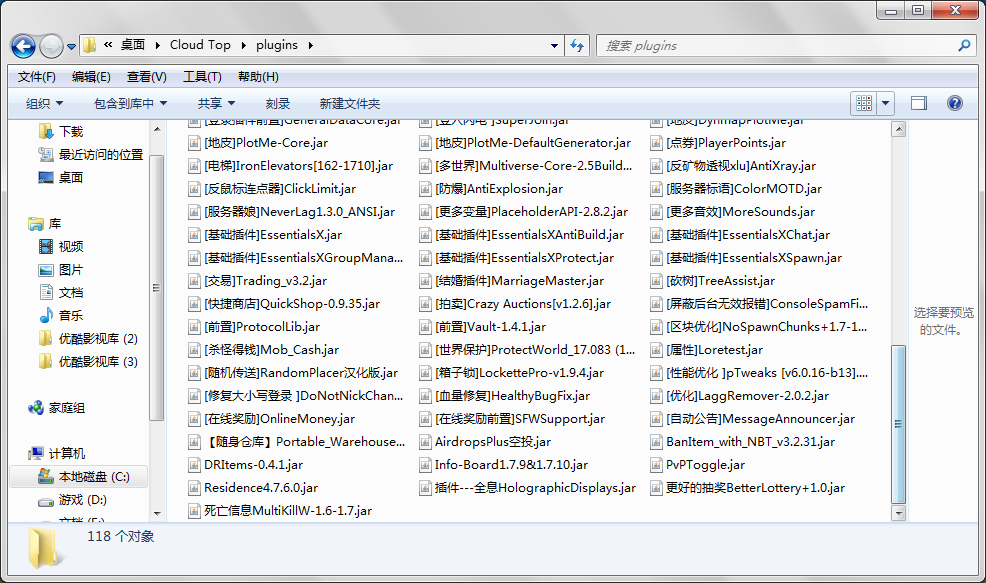Screen dimensions: 986x583
Task: Open the 帮助(H) menu
Action: pyautogui.click(x=258, y=77)
